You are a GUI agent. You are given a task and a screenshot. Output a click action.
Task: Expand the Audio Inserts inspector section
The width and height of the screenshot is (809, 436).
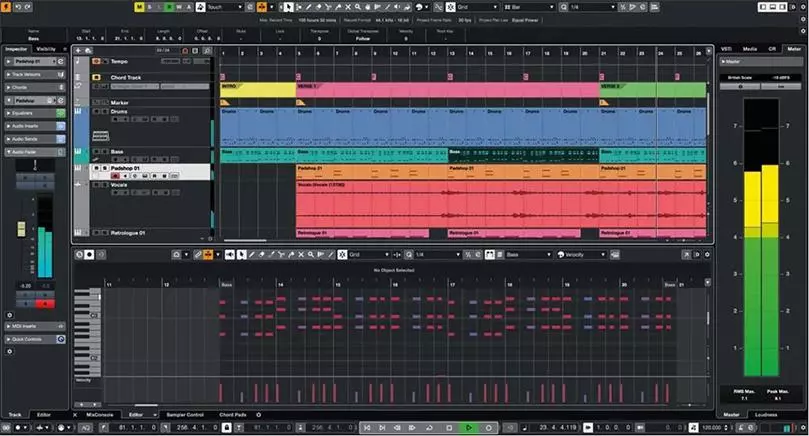pos(35,126)
